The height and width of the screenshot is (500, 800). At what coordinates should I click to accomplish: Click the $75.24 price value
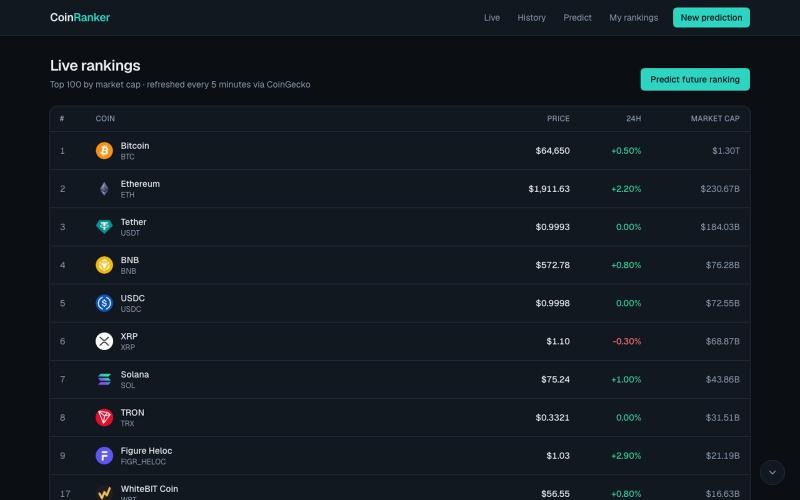click(x=556, y=379)
